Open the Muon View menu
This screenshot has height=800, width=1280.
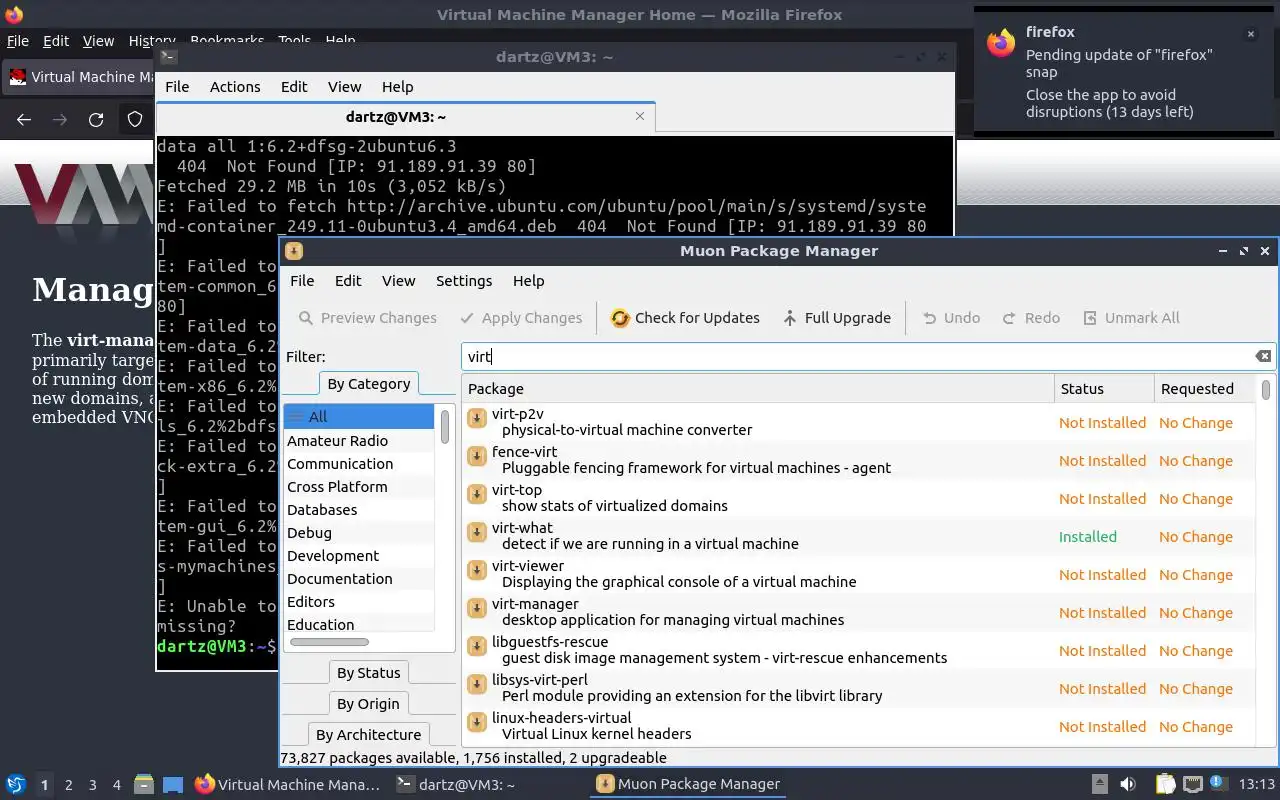point(398,281)
